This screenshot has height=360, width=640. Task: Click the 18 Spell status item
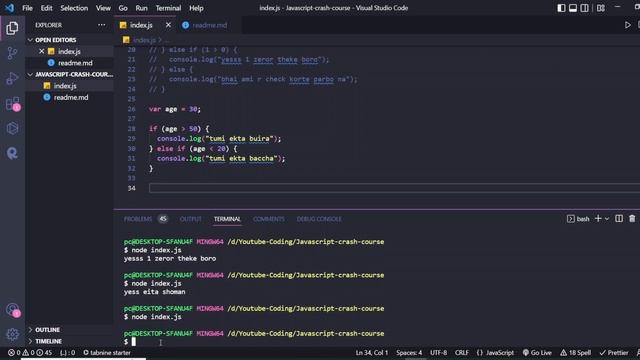click(x=576, y=353)
